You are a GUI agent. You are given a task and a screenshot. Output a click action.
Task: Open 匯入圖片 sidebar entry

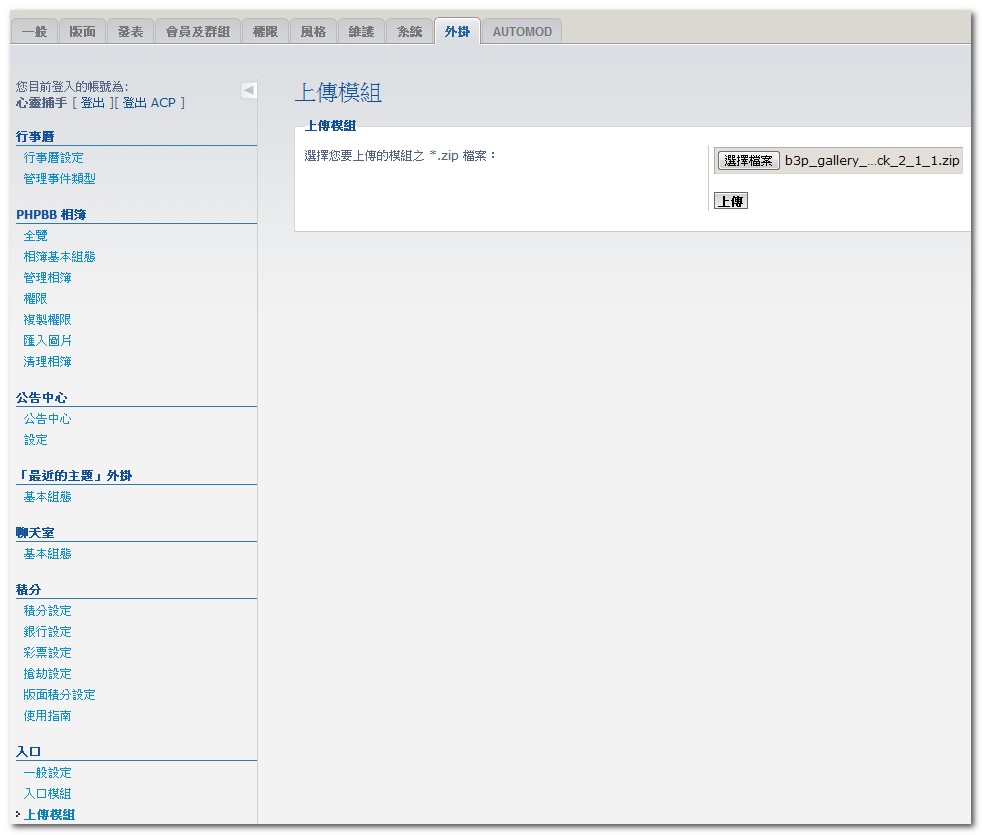click(x=48, y=341)
